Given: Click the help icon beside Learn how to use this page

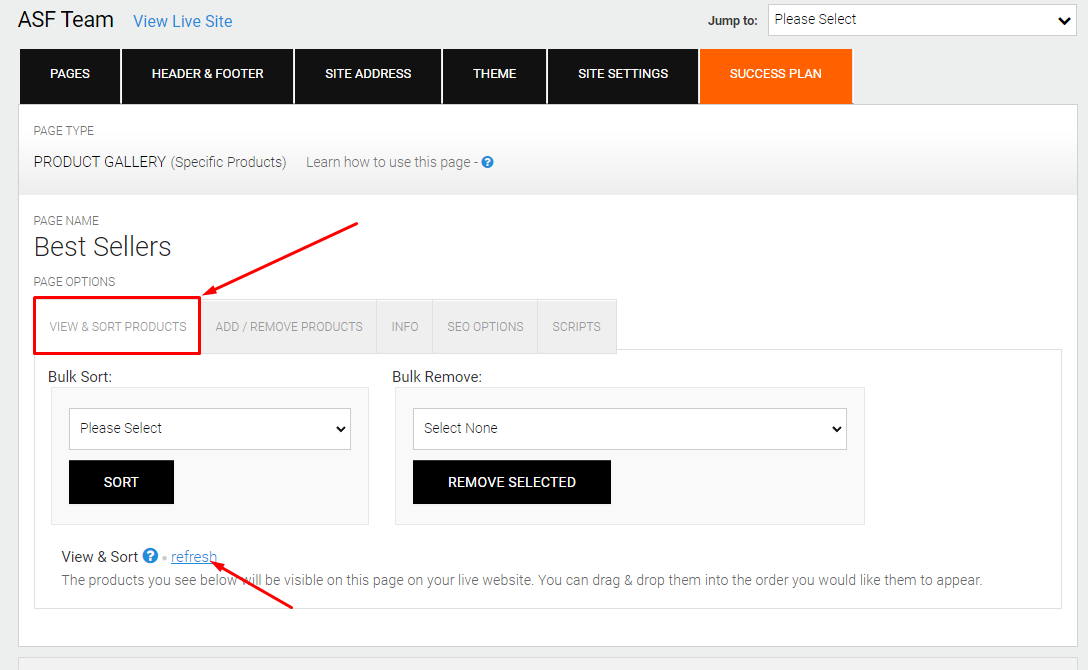Looking at the screenshot, I should click(487, 161).
